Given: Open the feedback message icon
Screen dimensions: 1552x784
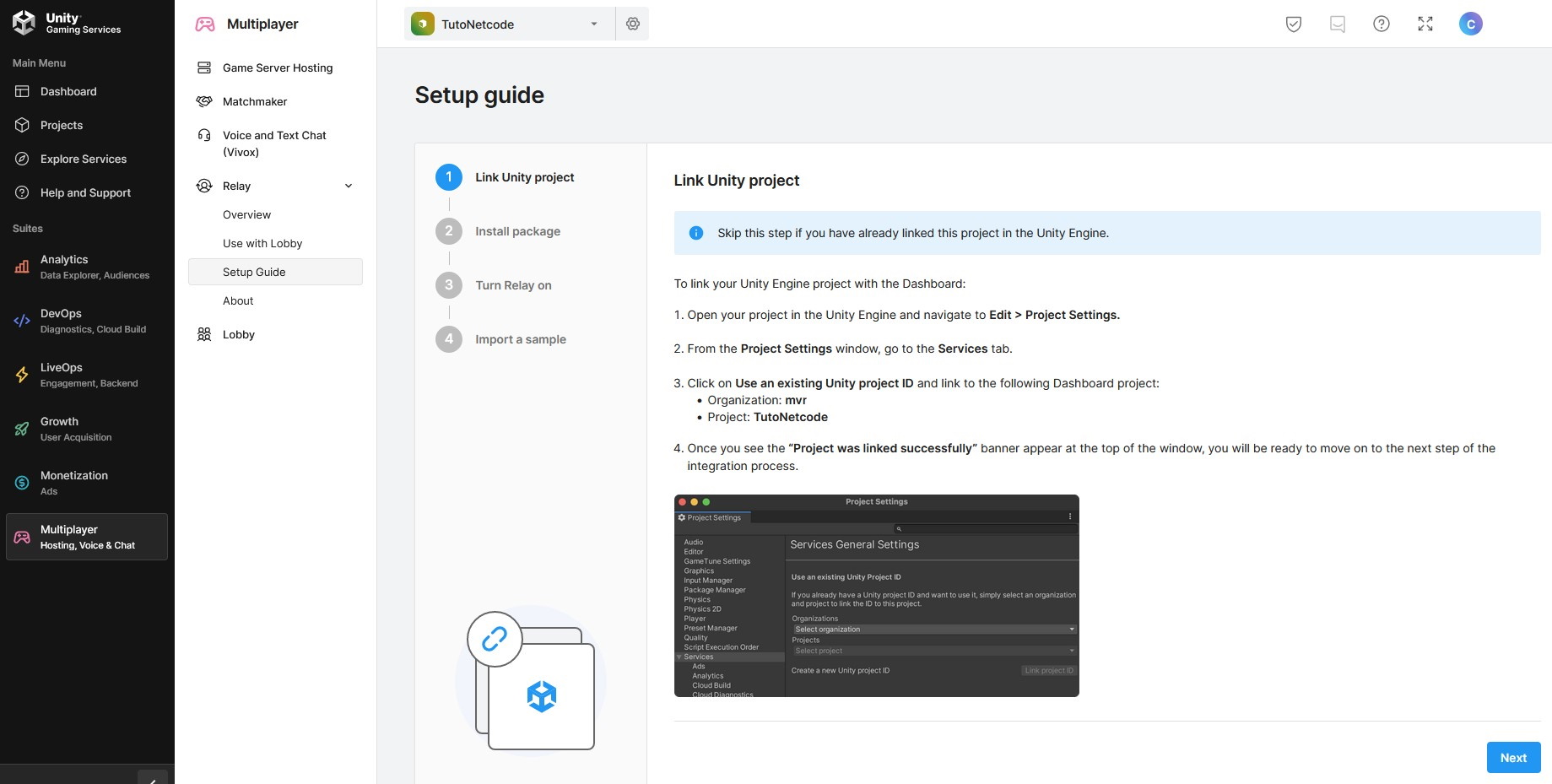Looking at the screenshot, I should tap(1338, 24).
